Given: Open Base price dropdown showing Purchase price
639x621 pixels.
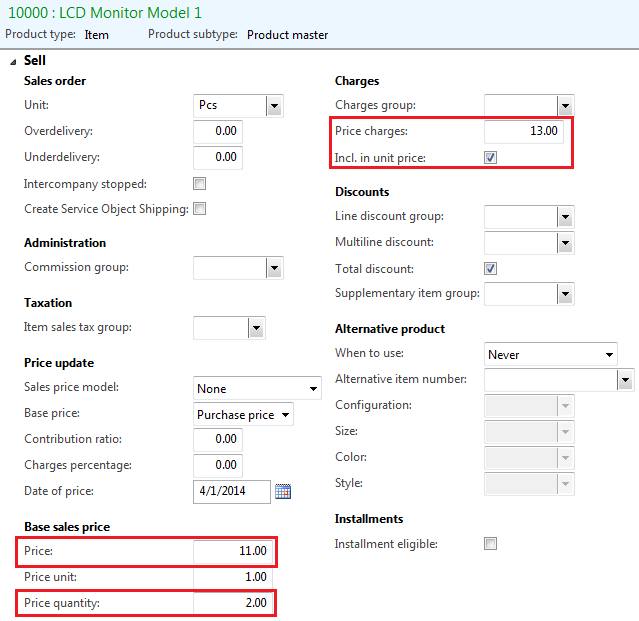Looking at the screenshot, I should pos(243,414).
